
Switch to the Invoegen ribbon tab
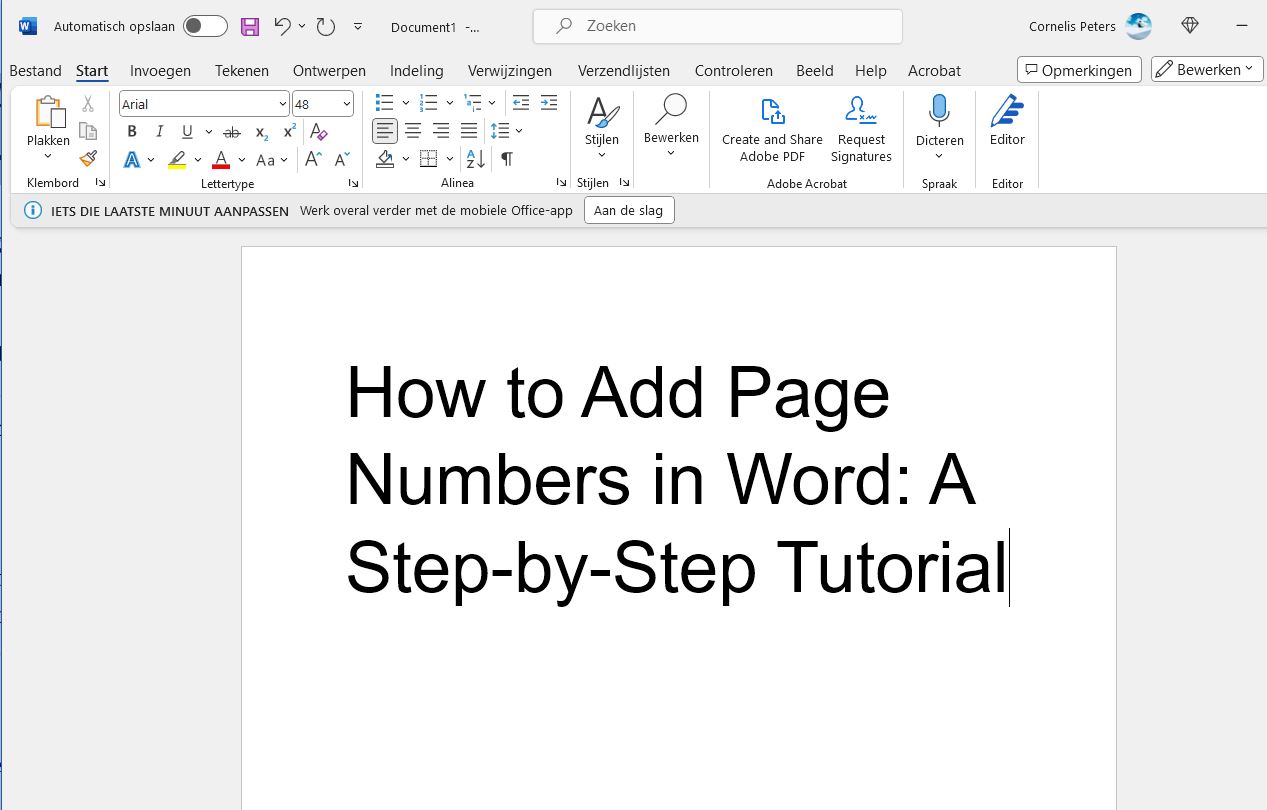[160, 70]
